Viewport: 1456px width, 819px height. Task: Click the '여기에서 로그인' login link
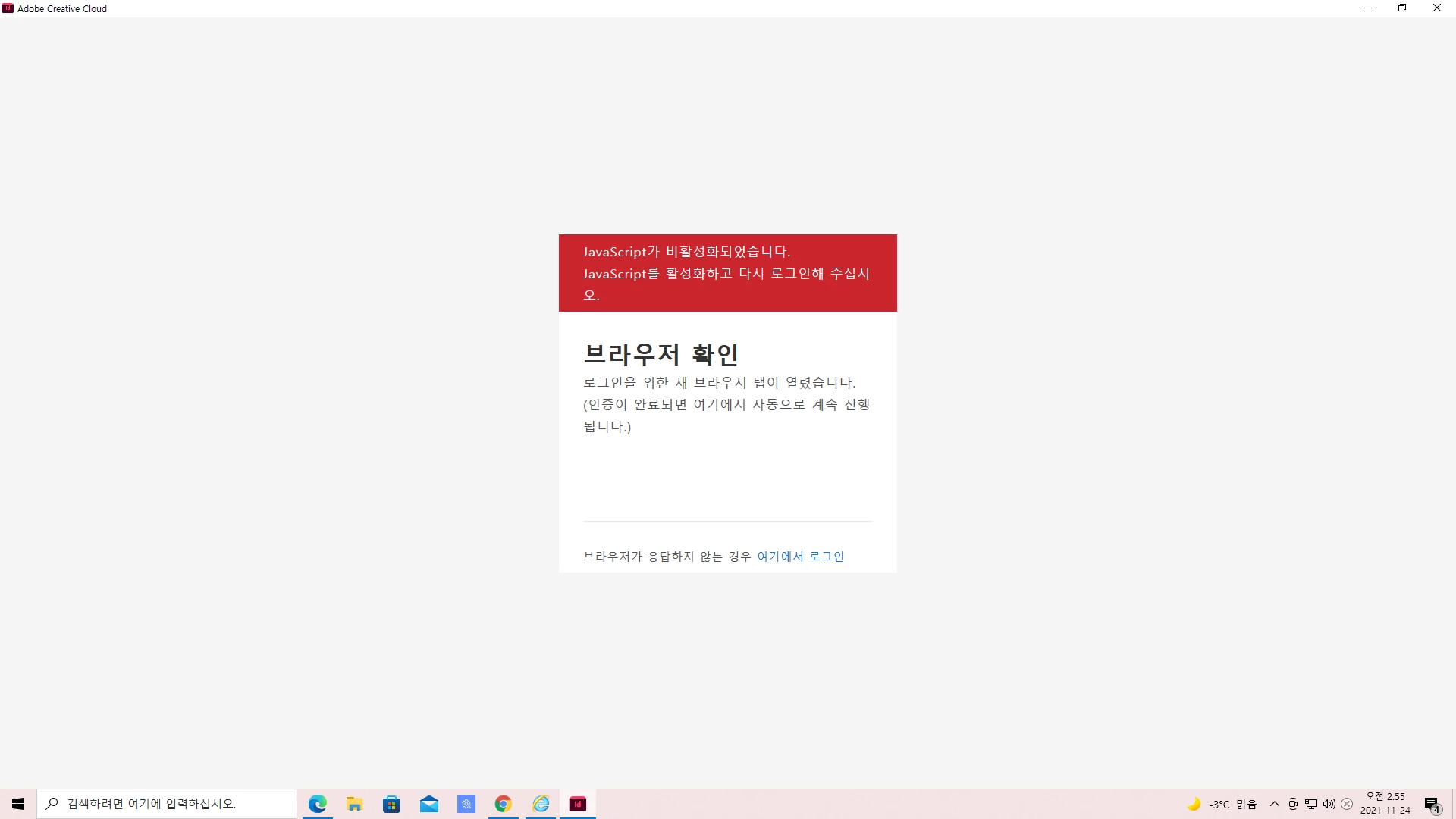point(800,557)
